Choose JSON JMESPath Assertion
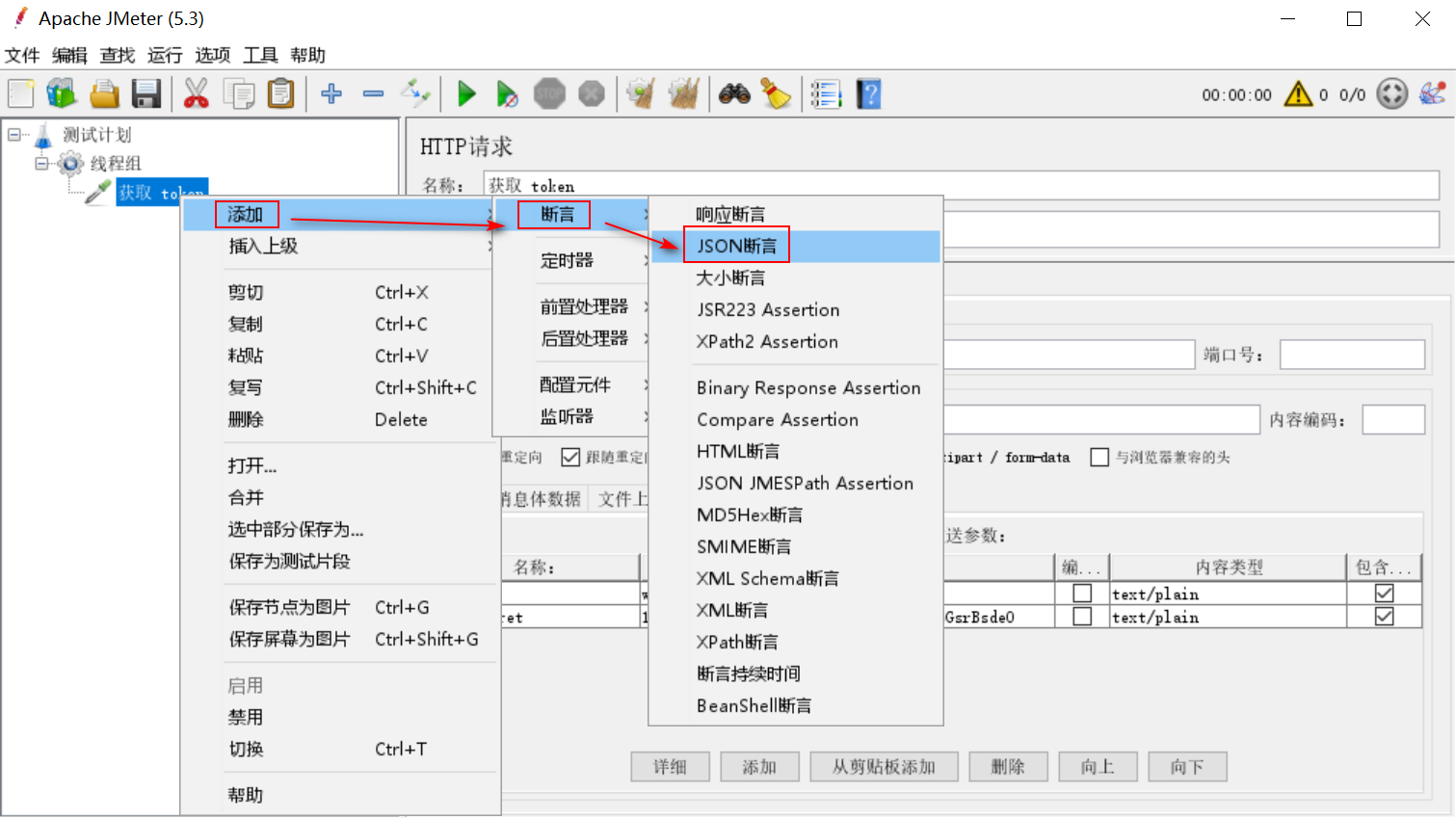 [795, 483]
